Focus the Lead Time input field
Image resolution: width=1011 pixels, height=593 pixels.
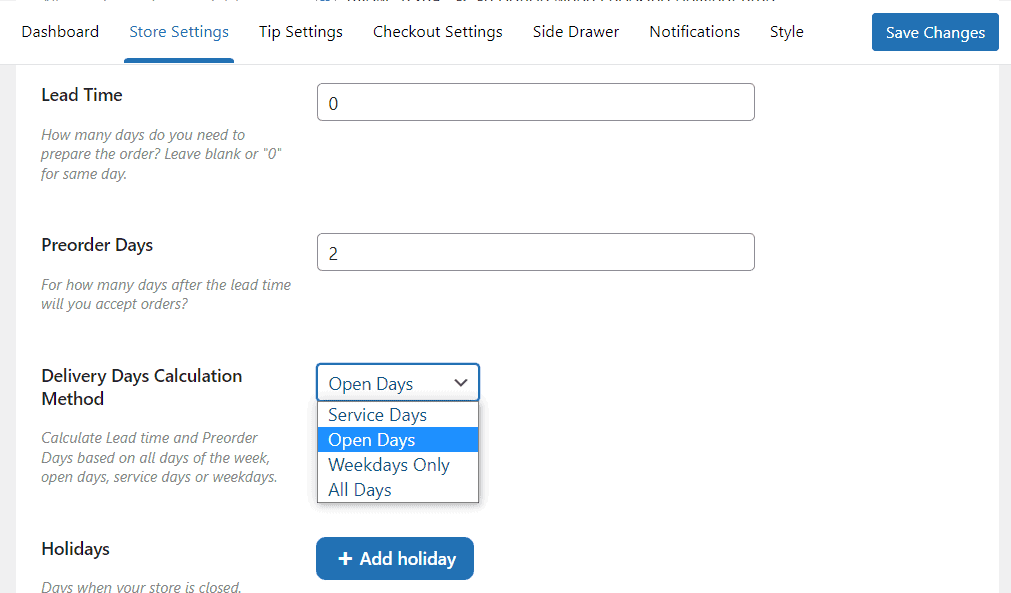point(535,102)
